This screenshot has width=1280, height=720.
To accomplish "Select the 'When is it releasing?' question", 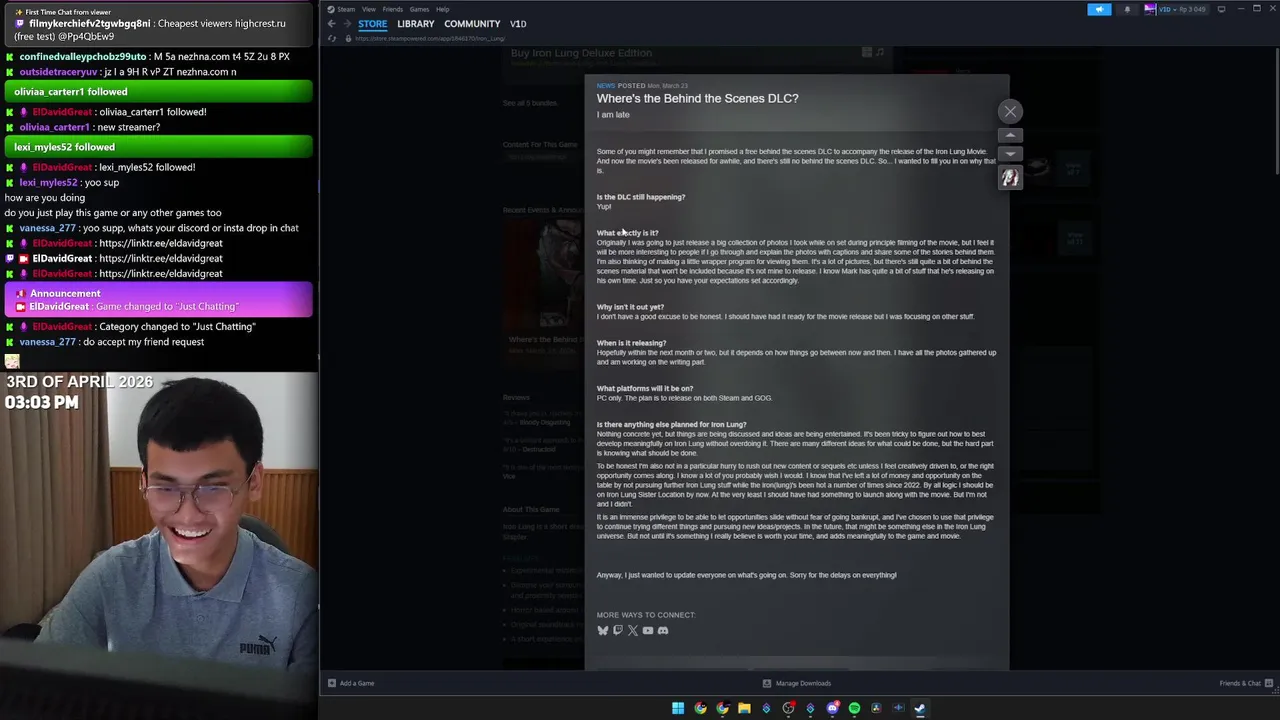I will (x=631, y=343).
